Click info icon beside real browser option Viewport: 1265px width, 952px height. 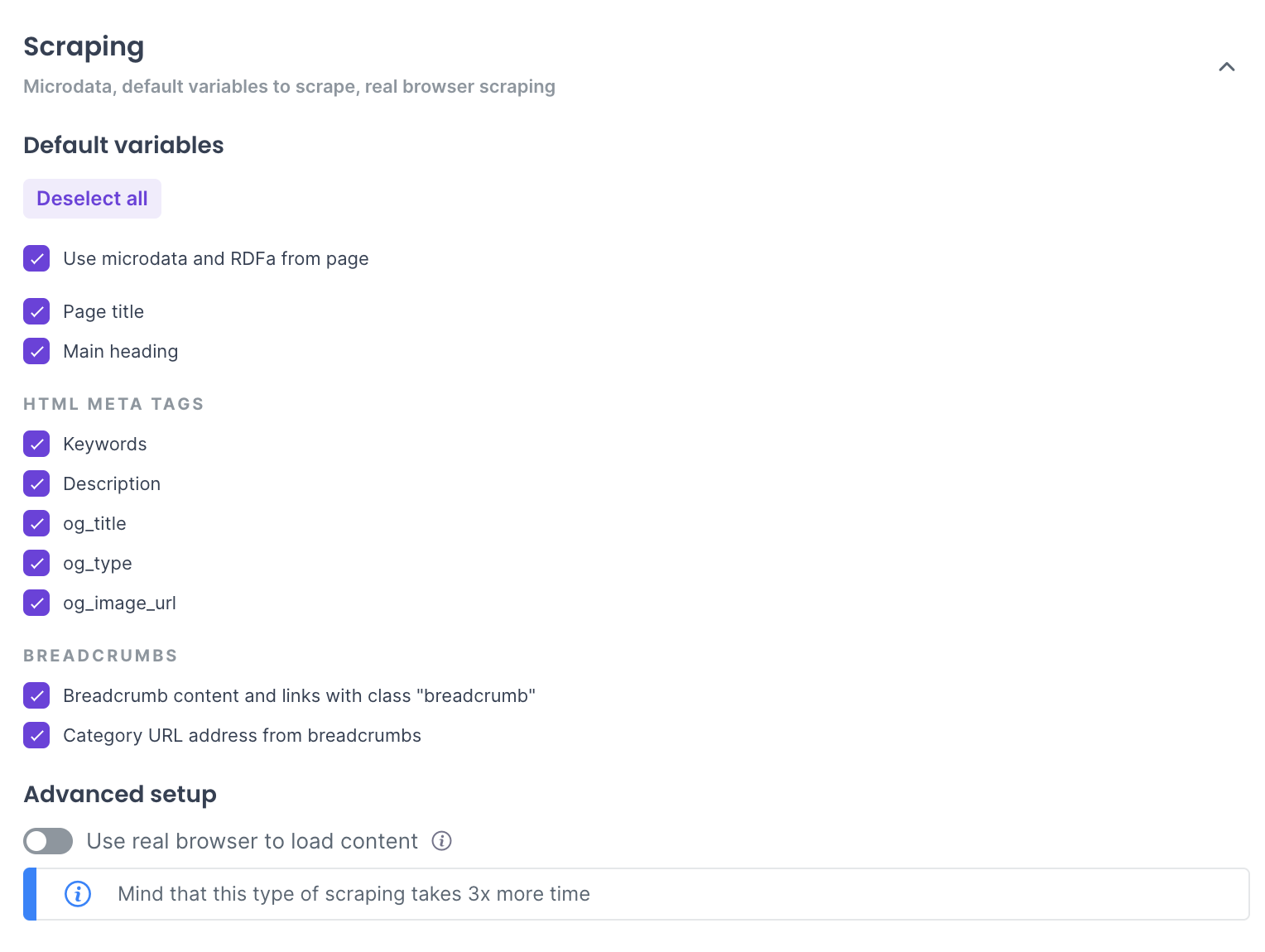pos(442,841)
